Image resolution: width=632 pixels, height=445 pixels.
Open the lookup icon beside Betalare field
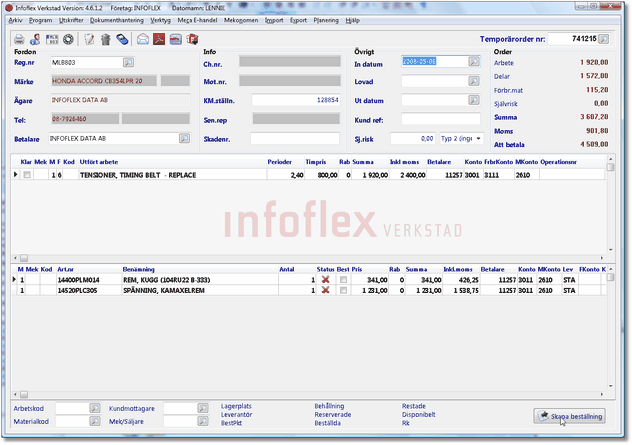(x=184, y=138)
